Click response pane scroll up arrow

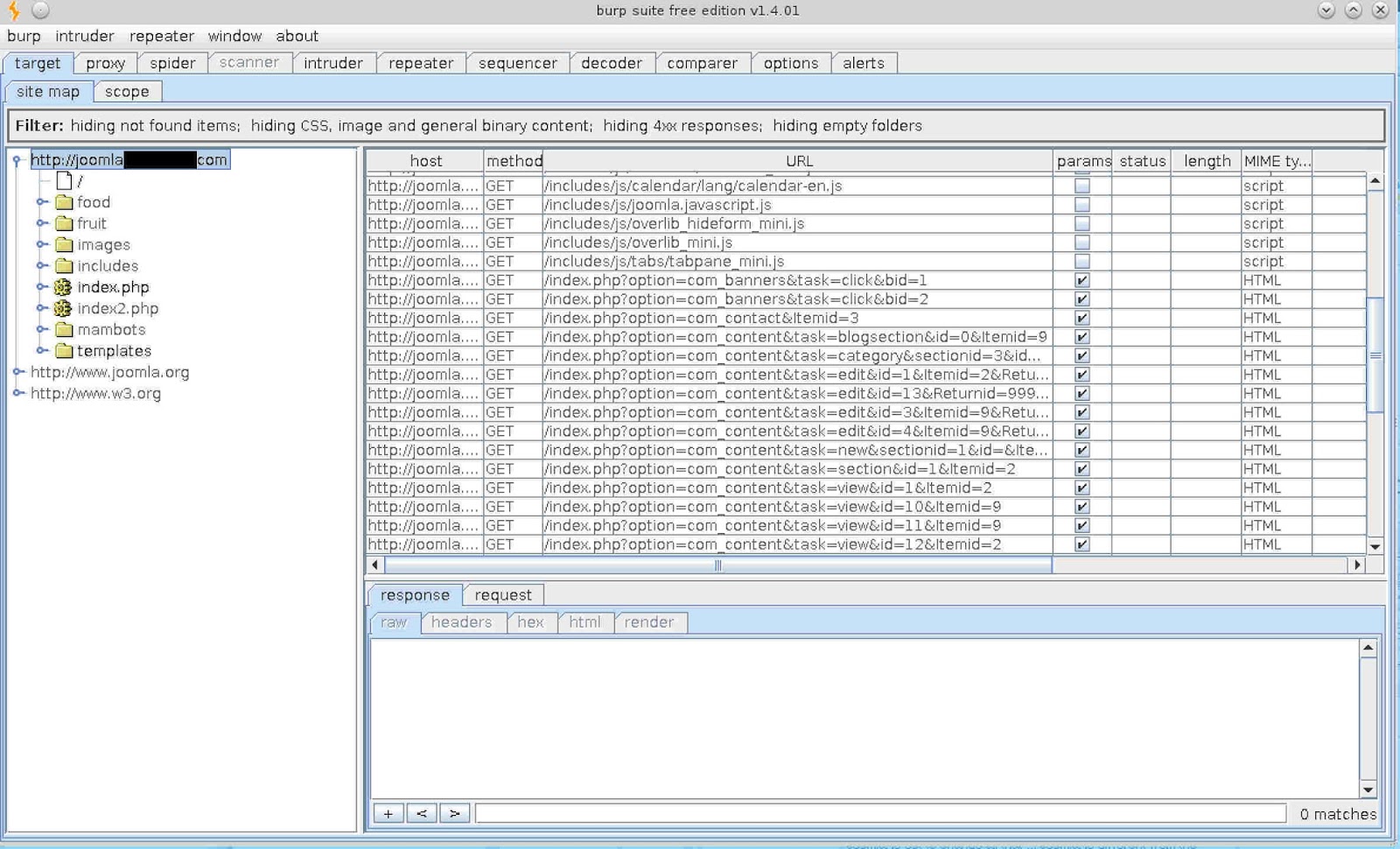coord(1368,649)
